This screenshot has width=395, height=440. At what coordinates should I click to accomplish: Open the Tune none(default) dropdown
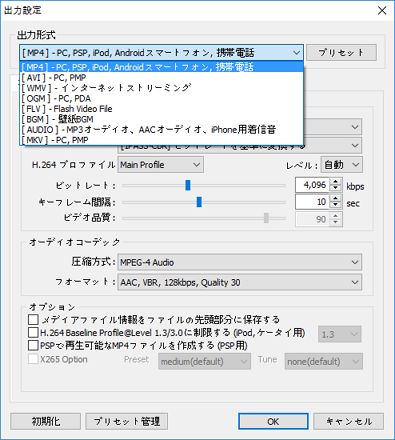(323, 362)
